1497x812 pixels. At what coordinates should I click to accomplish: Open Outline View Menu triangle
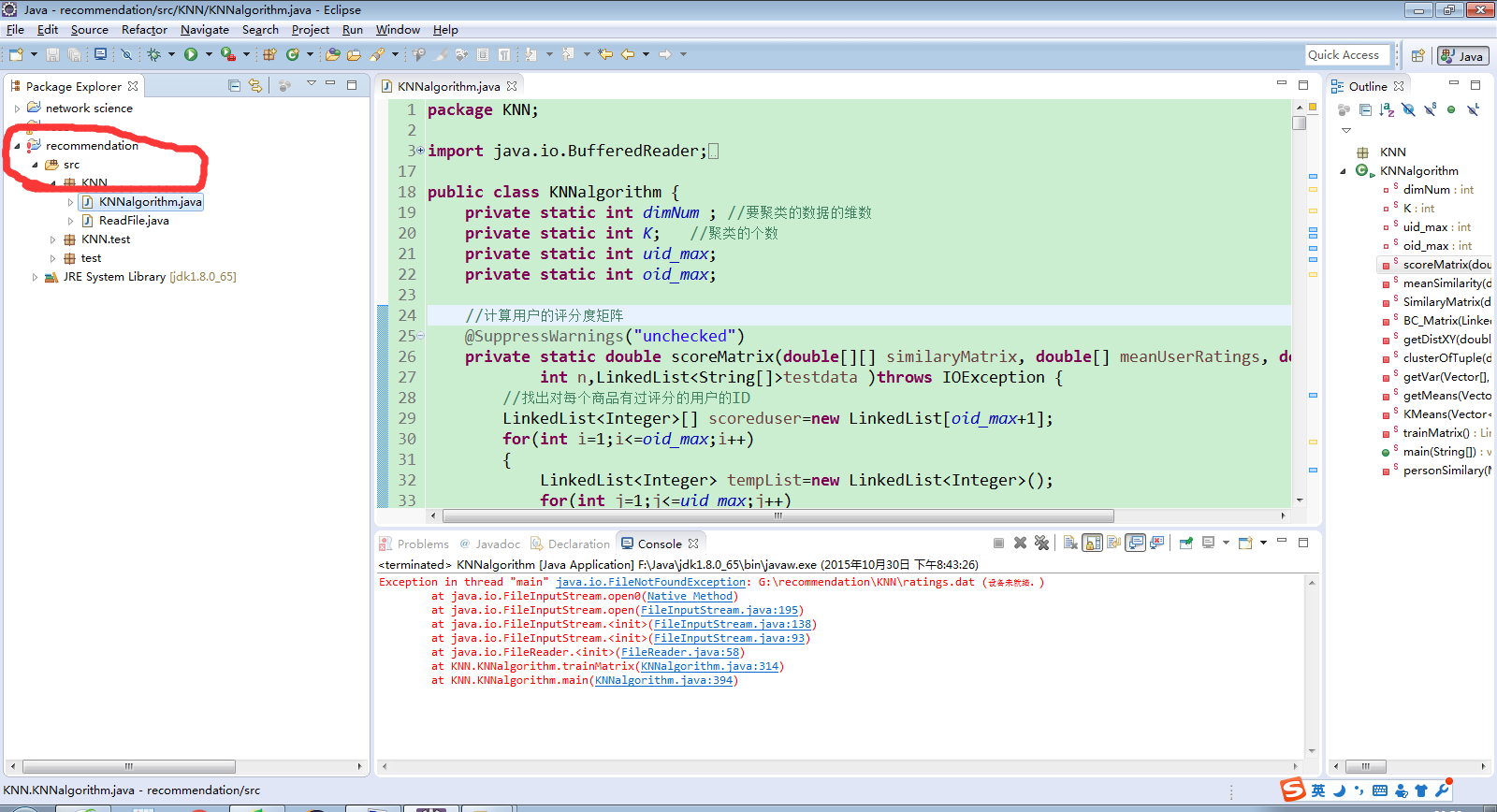pyautogui.click(x=1346, y=130)
